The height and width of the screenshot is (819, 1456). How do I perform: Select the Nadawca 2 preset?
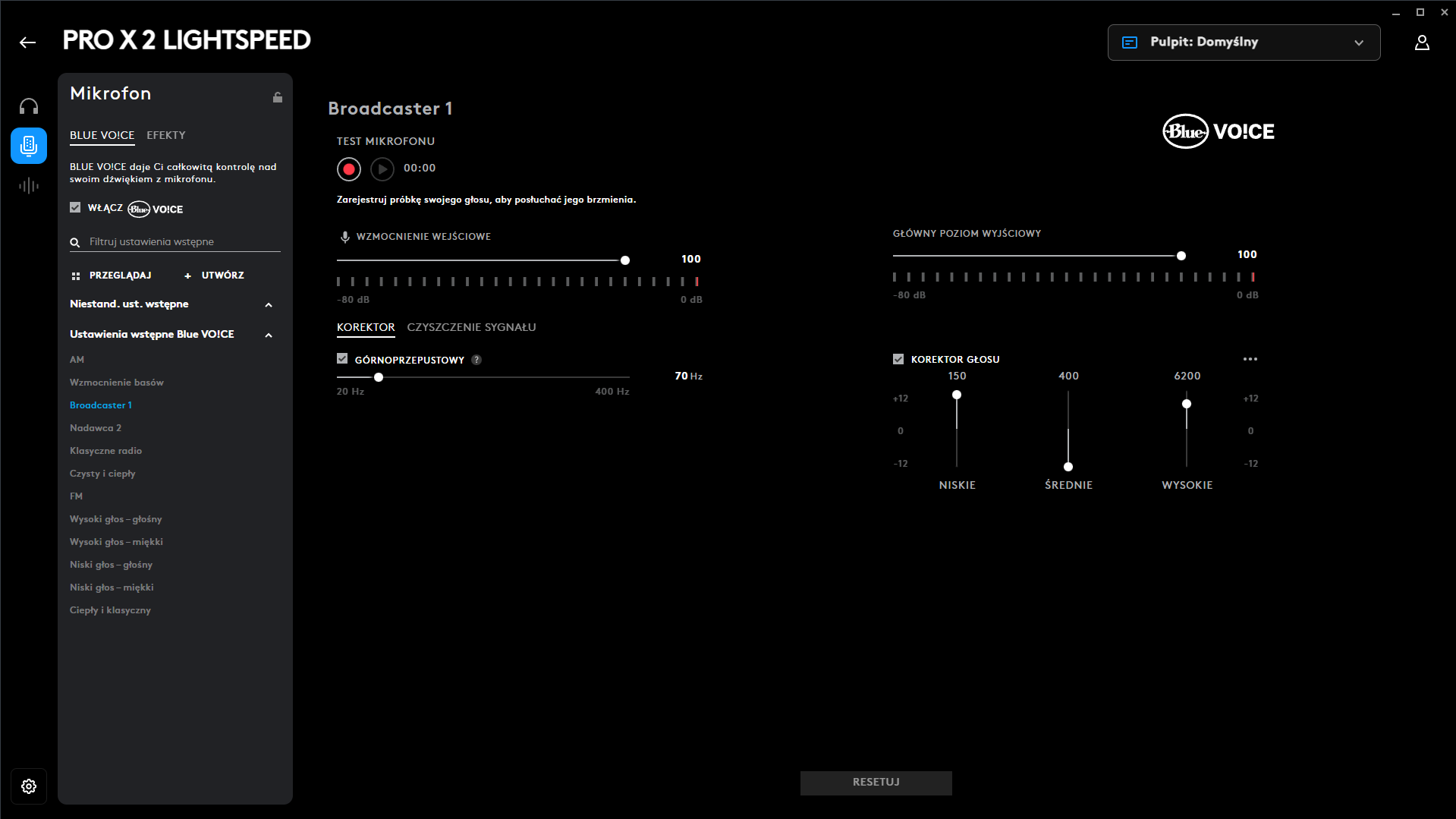[96, 428]
